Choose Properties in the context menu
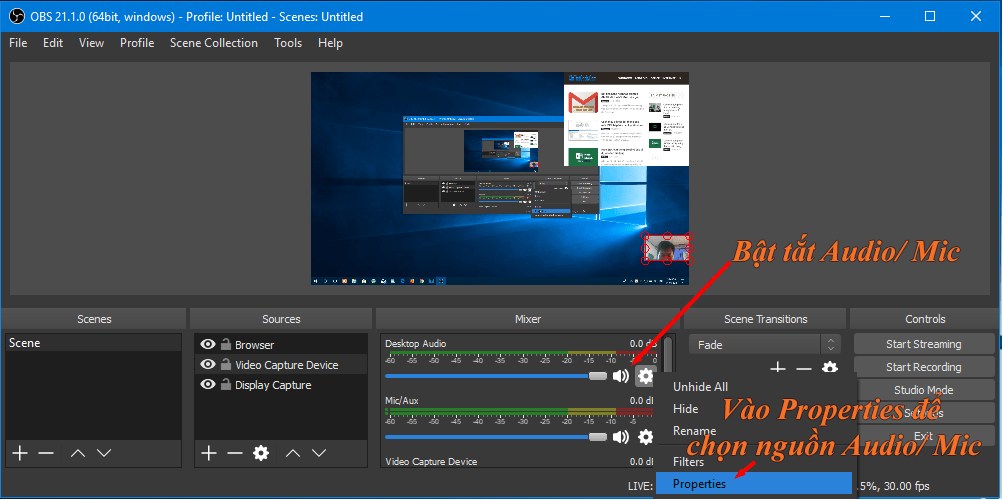Screen dimensions: 1003x500 click(700, 484)
